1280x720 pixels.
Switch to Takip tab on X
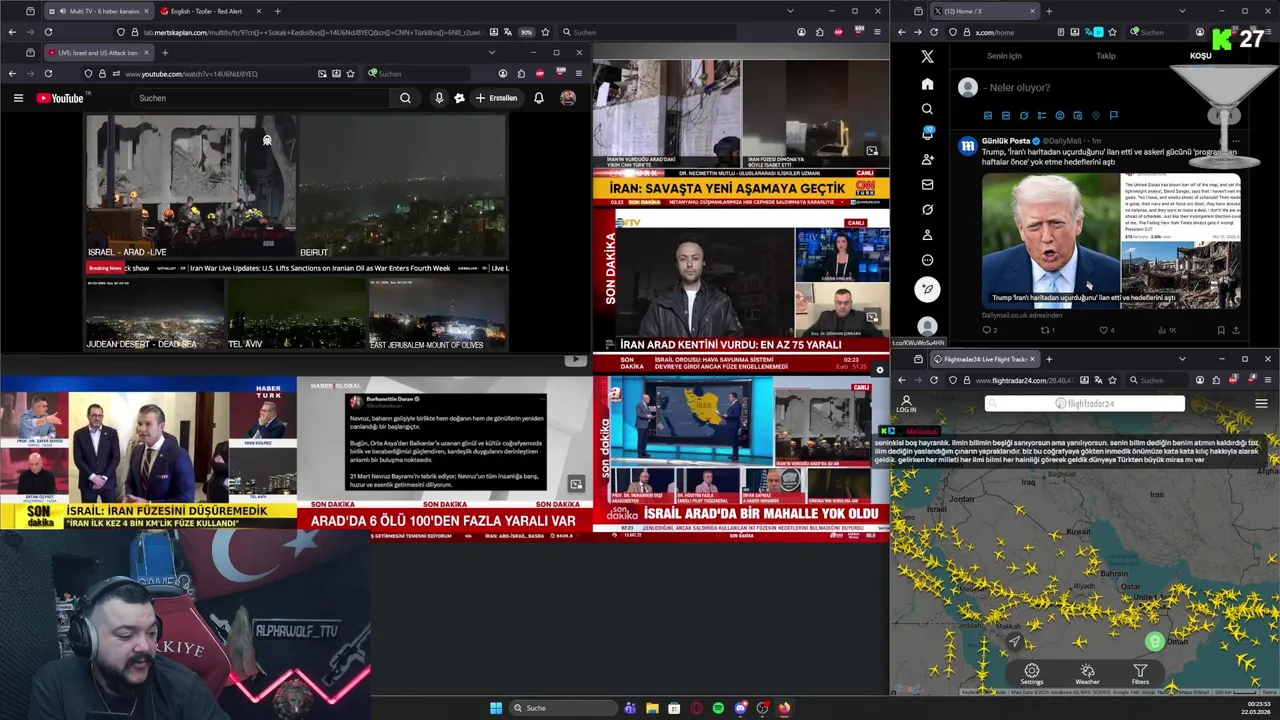click(1106, 56)
